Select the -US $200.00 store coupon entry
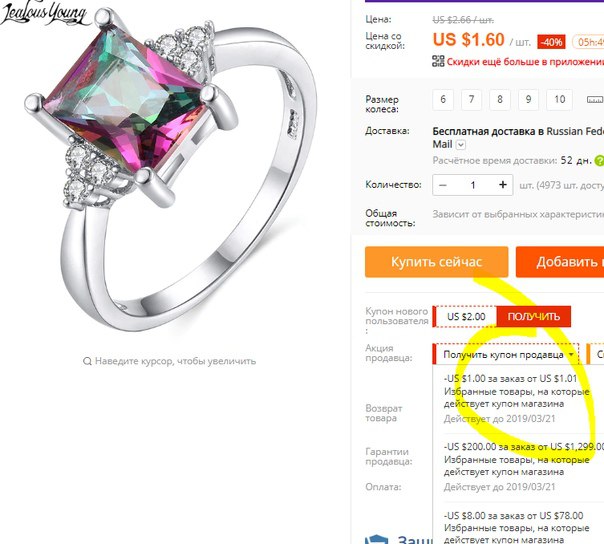The height and width of the screenshot is (544, 604). click(x=522, y=467)
